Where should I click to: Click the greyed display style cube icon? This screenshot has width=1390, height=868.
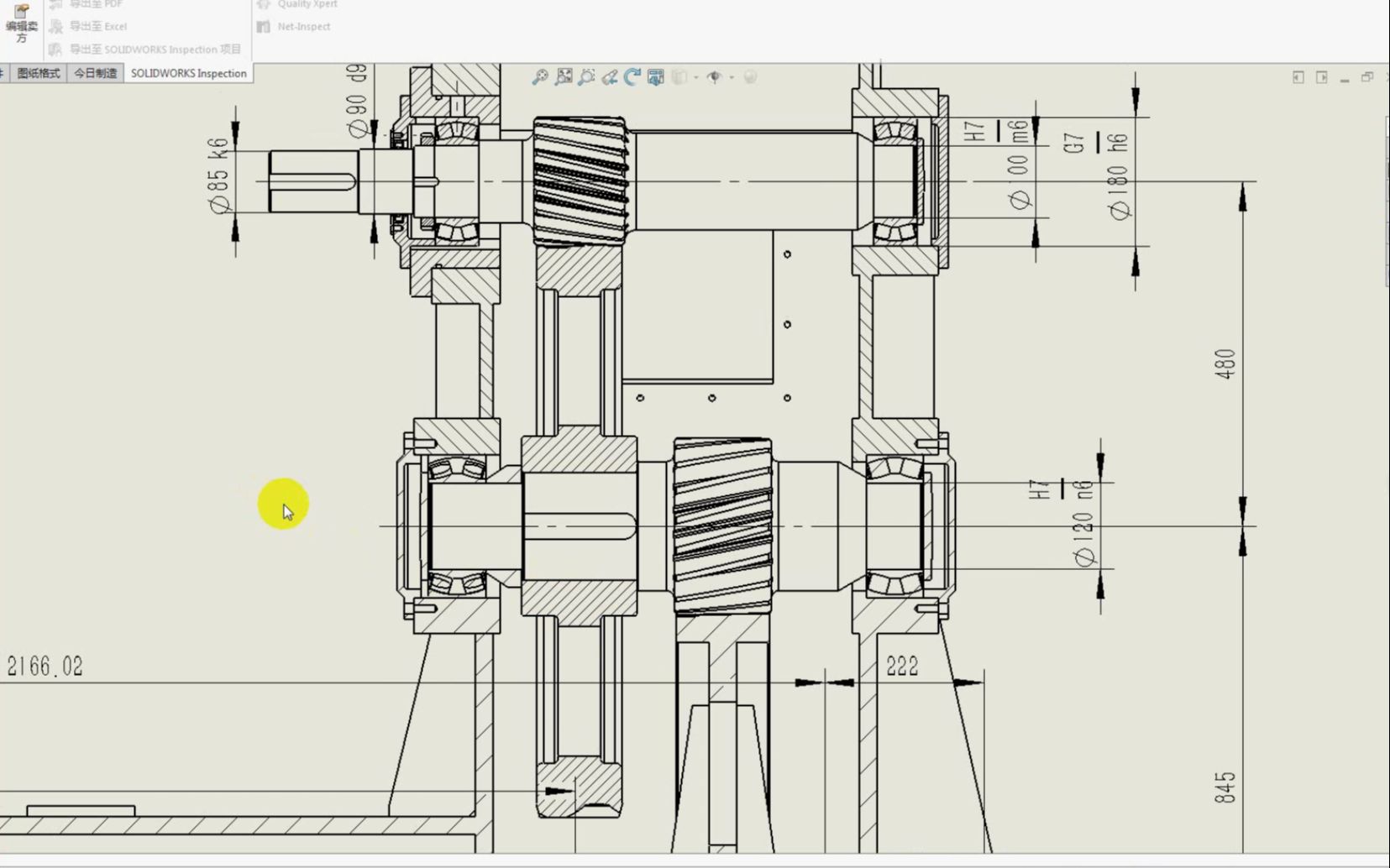[x=679, y=77]
